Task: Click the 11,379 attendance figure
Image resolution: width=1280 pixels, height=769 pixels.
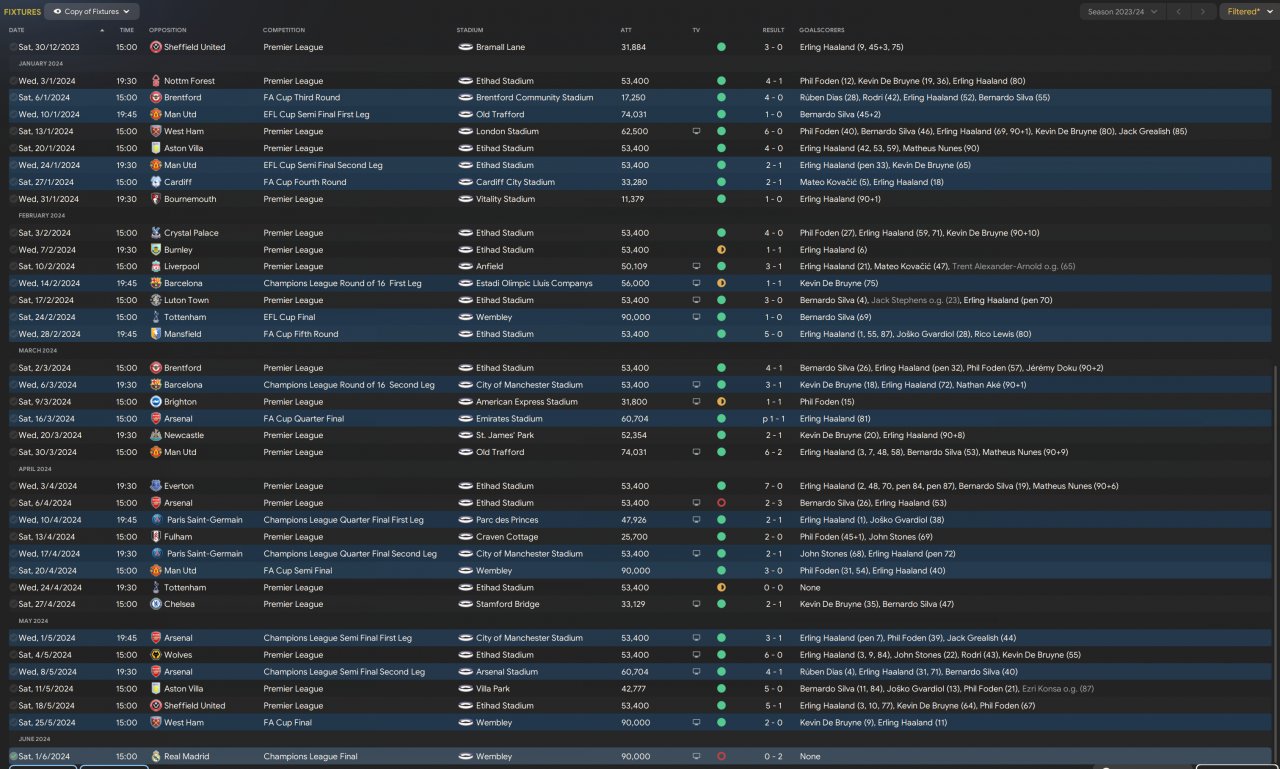Action: 634,199
